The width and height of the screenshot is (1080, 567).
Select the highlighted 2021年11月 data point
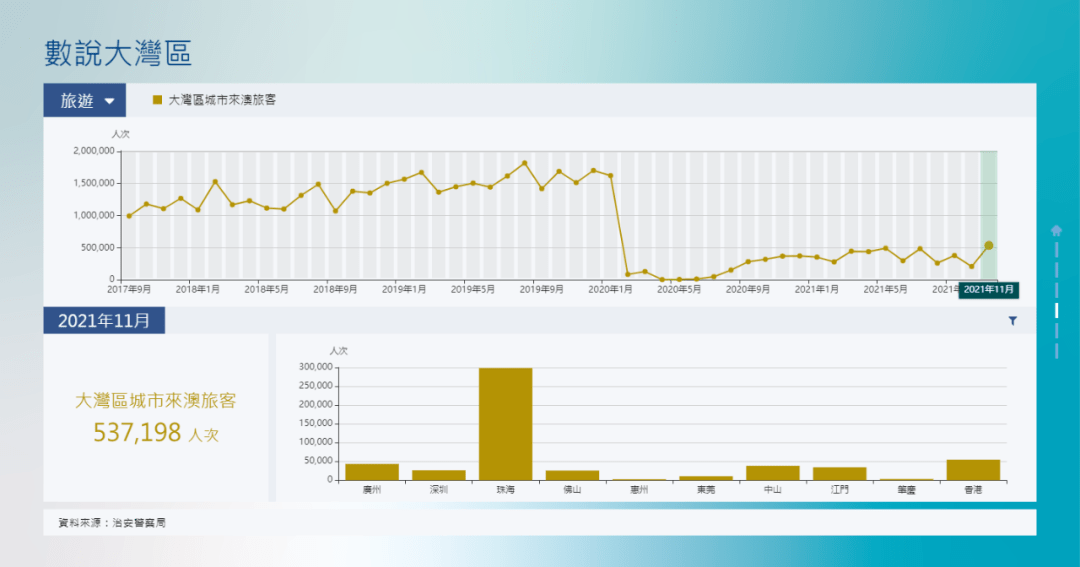pos(988,245)
